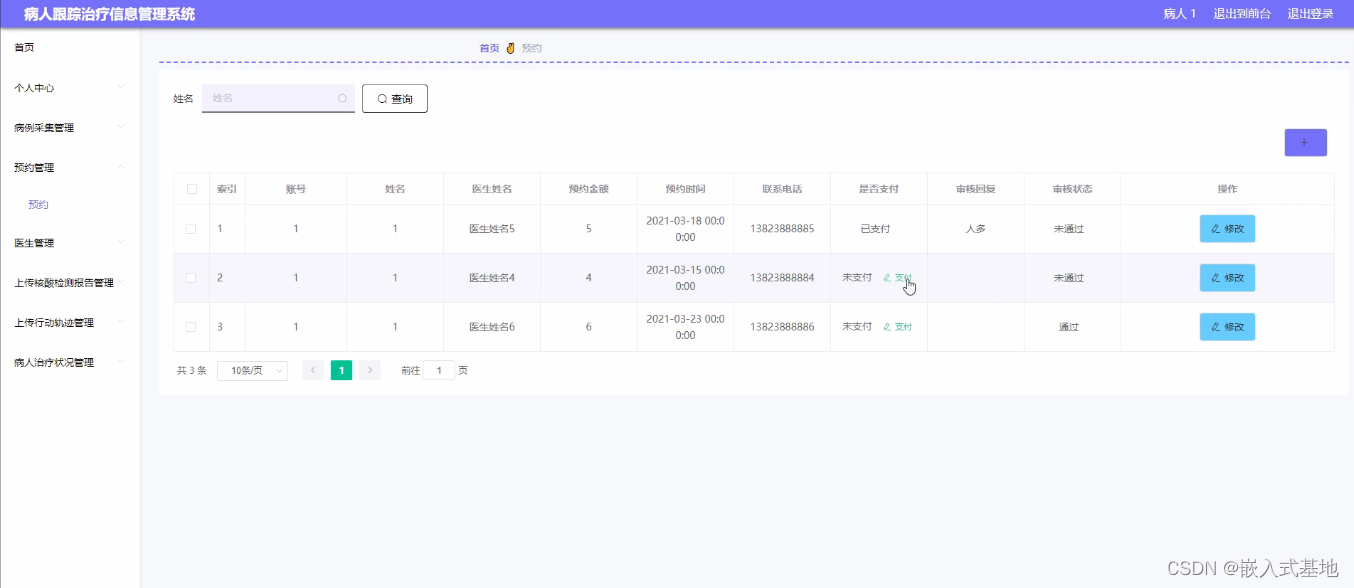Viewport: 1354px width, 588px height.
Task: Open the 首页 sidebar menu item
Action: click(x=25, y=48)
